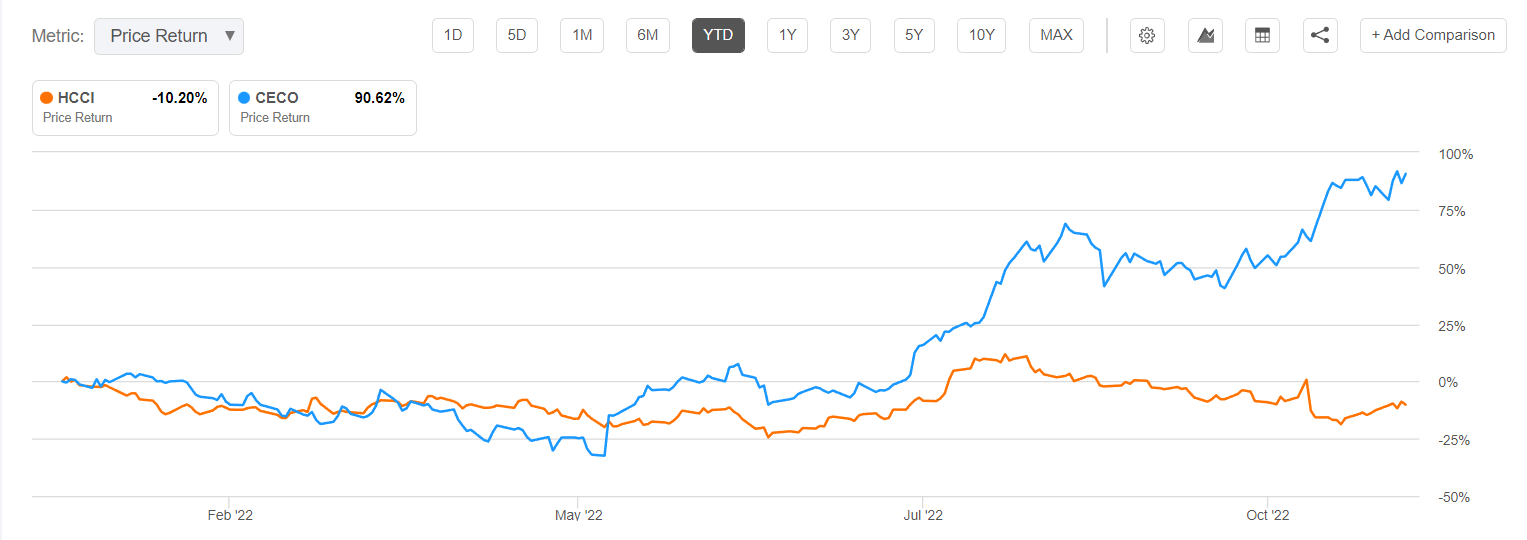
Task: Show the 10Y time range
Action: pos(982,36)
